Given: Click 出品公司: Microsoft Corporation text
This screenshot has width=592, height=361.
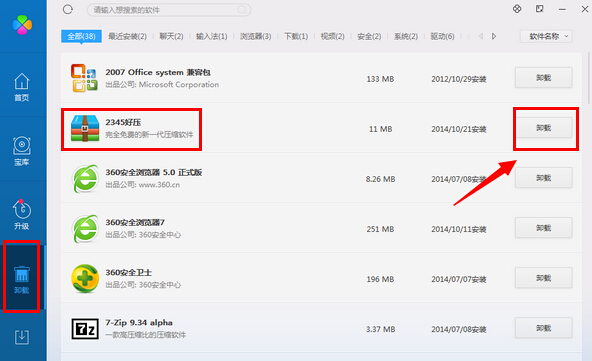Looking at the screenshot, I should (x=162, y=85).
